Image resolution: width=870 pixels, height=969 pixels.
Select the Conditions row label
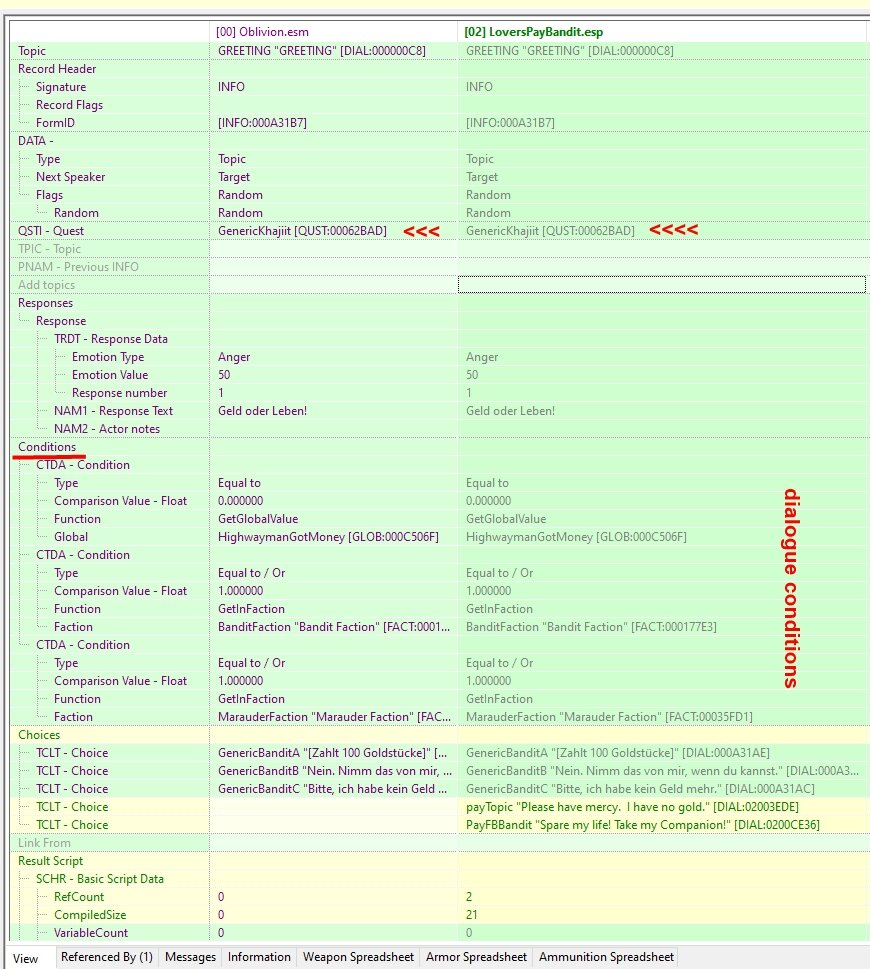(x=47, y=446)
